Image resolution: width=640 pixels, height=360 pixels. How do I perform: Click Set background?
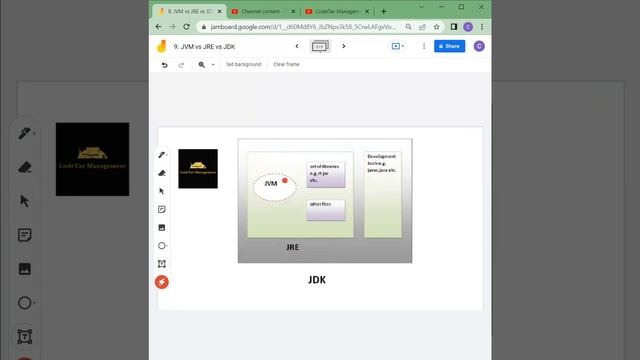point(244,64)
